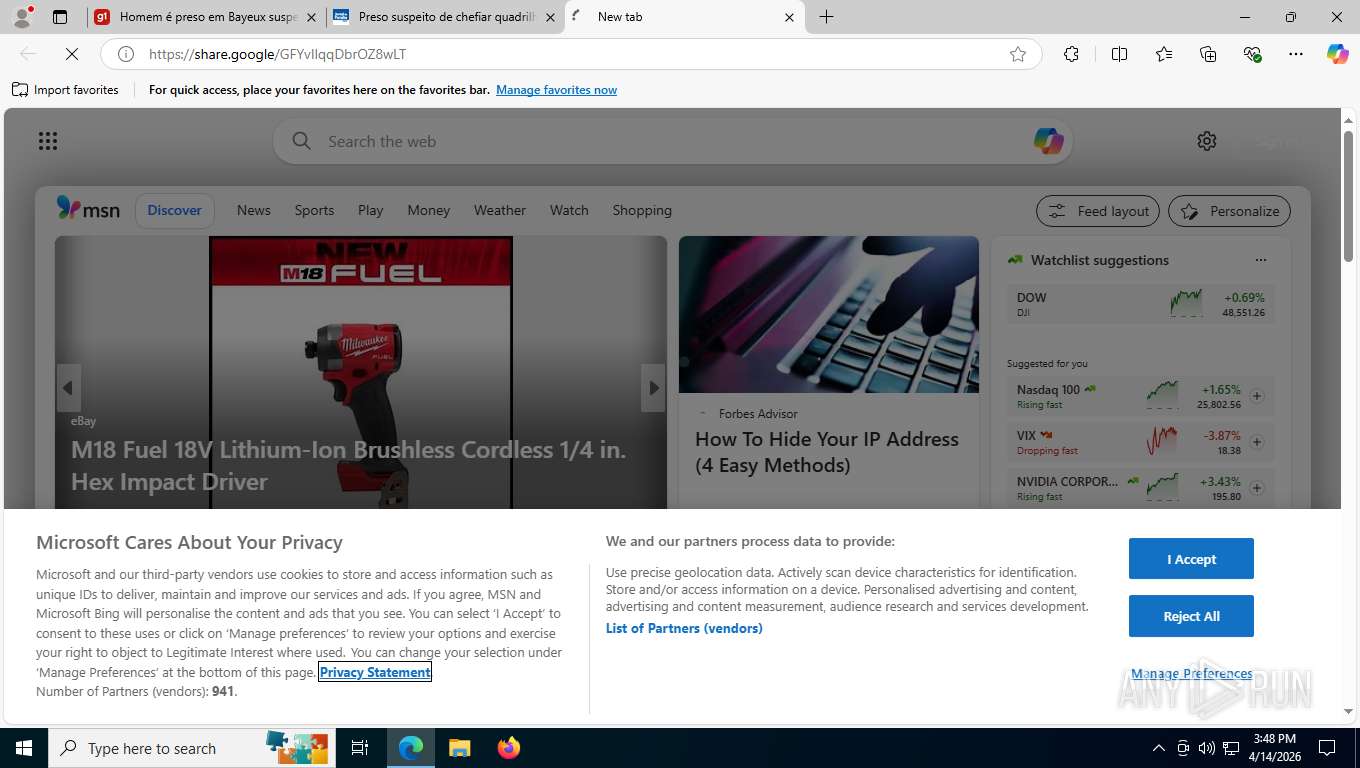Select Discover tab

coord(175,210)
